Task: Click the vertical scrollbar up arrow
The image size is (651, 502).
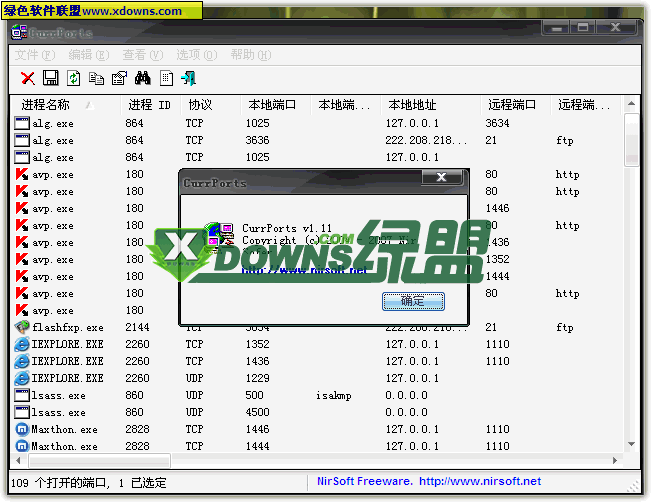Action: (631, 103)
